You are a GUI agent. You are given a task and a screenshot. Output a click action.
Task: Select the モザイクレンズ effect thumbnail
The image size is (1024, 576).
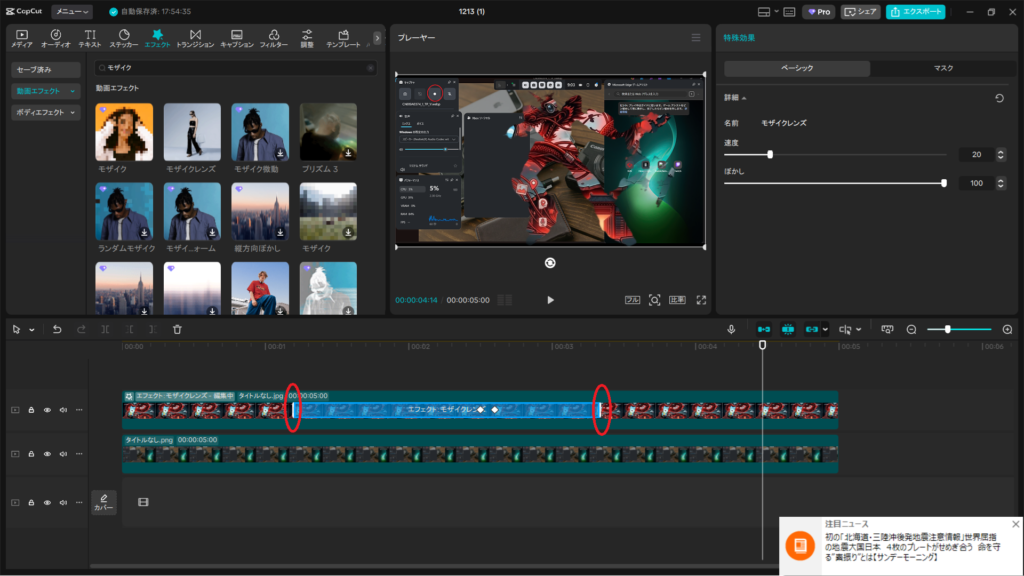point(192,132)
